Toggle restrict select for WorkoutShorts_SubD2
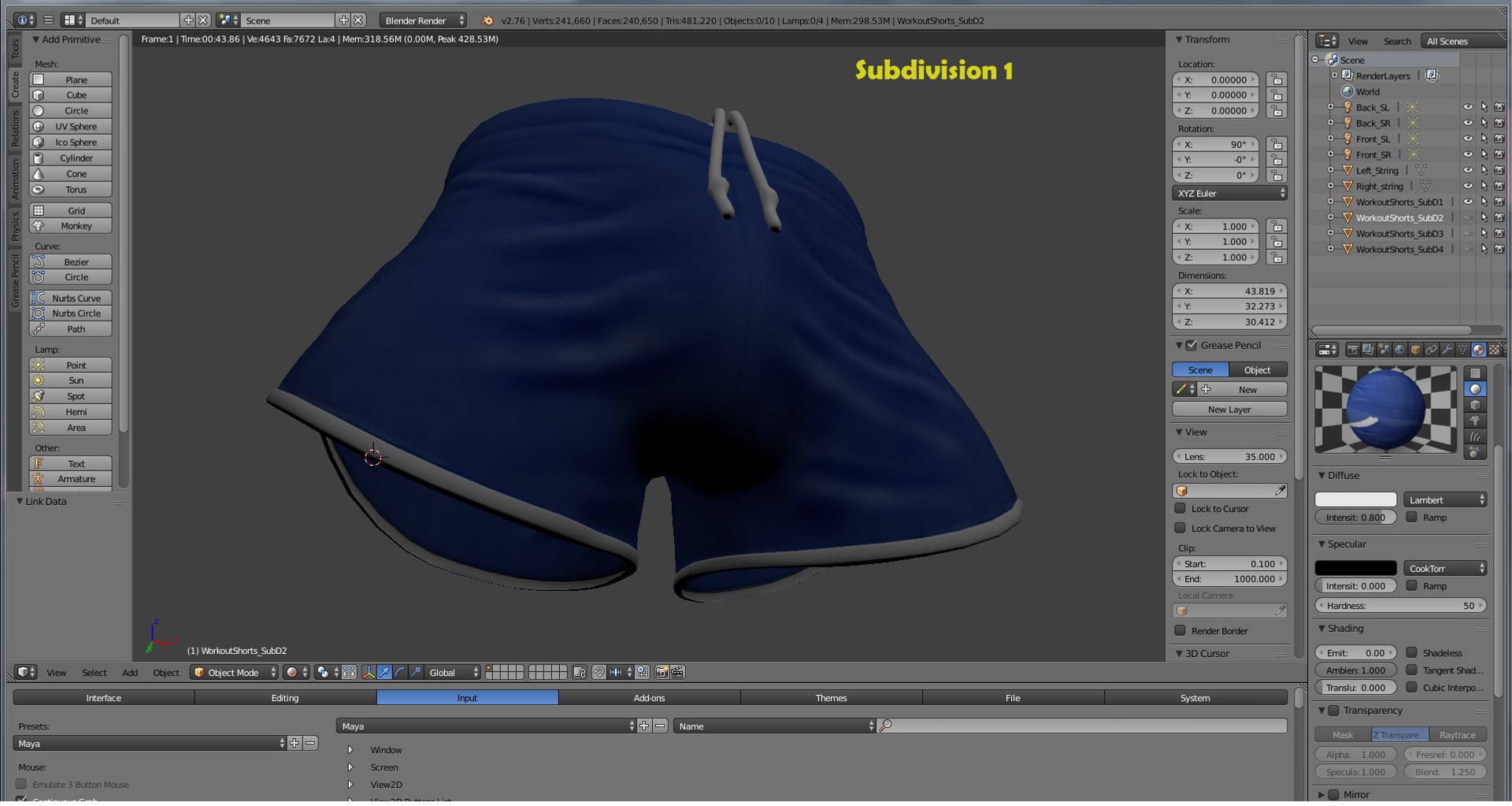The image size is (1512, 806). (x=1484, y=218)
